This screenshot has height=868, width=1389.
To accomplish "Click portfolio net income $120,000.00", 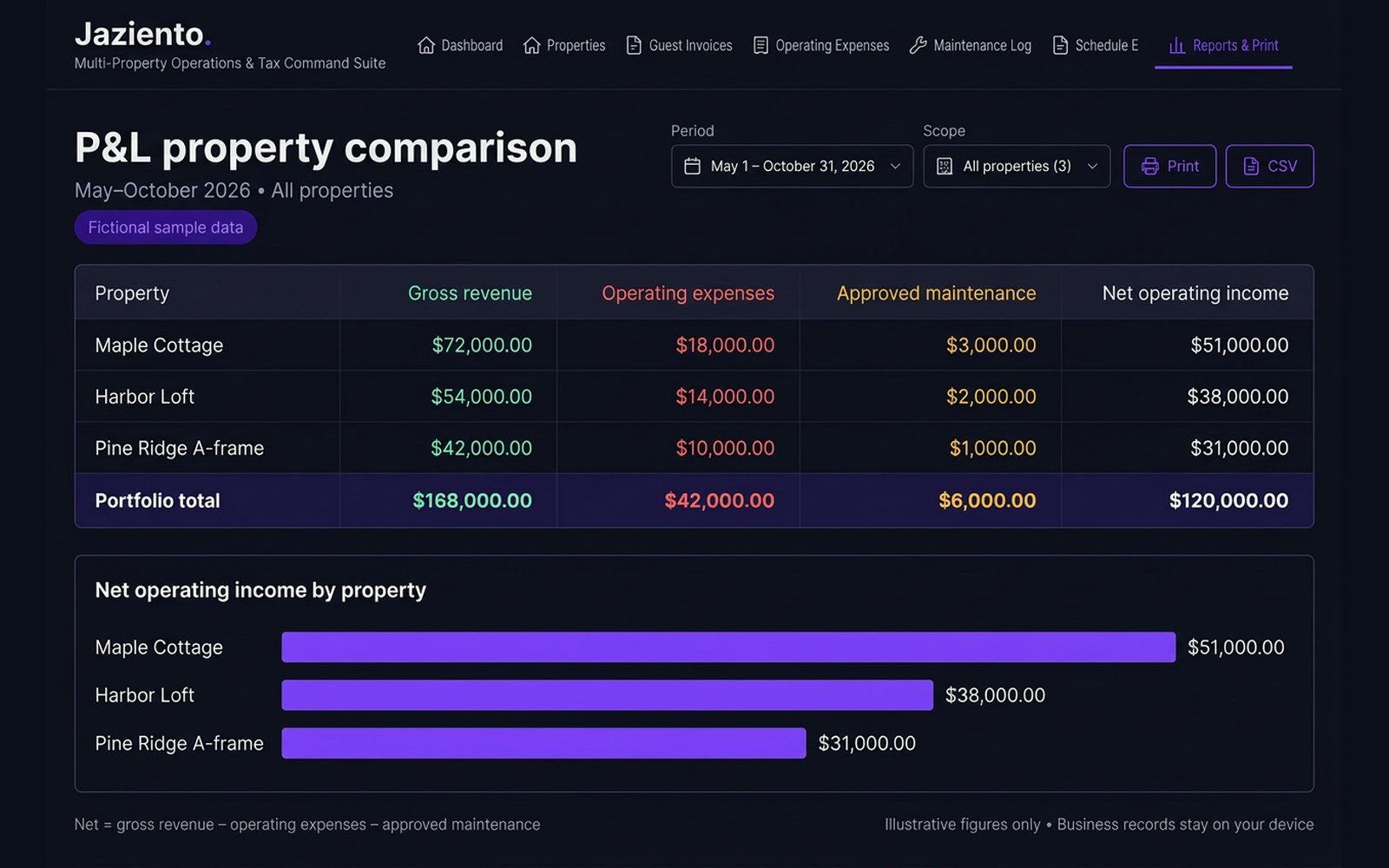I will [x=1228, y=501].
